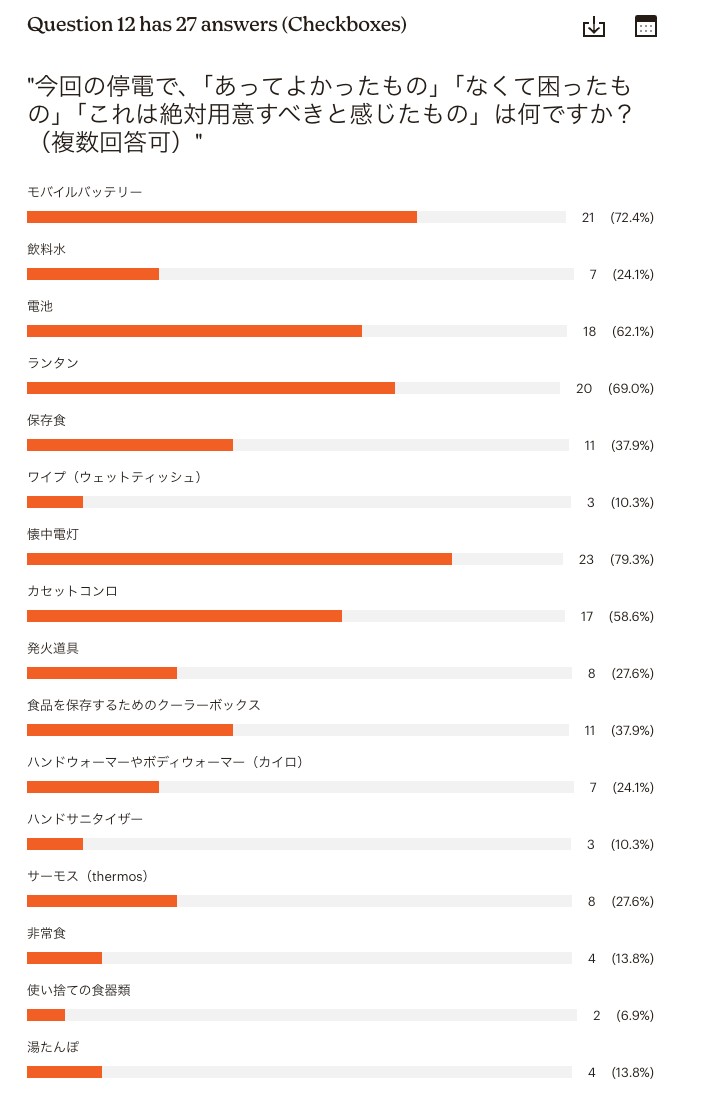Click the download results icon

pyautogui.click(x=593, y=27)
